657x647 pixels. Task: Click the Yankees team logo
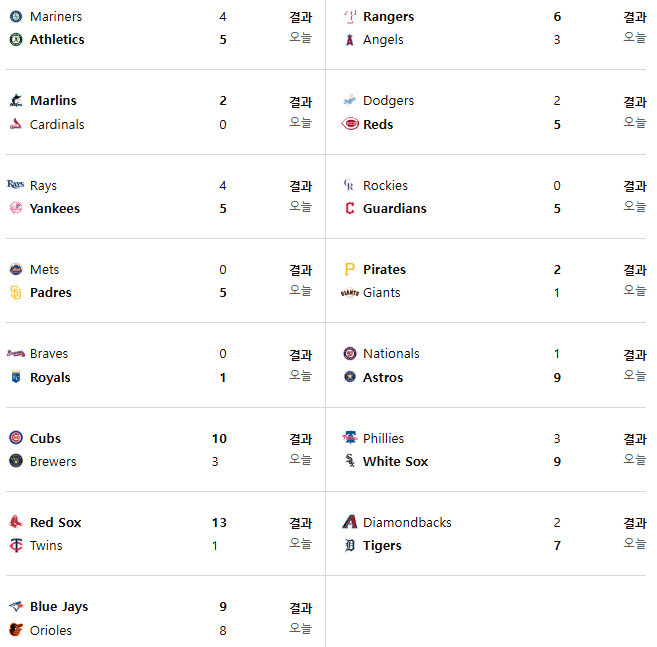[16, 208]
